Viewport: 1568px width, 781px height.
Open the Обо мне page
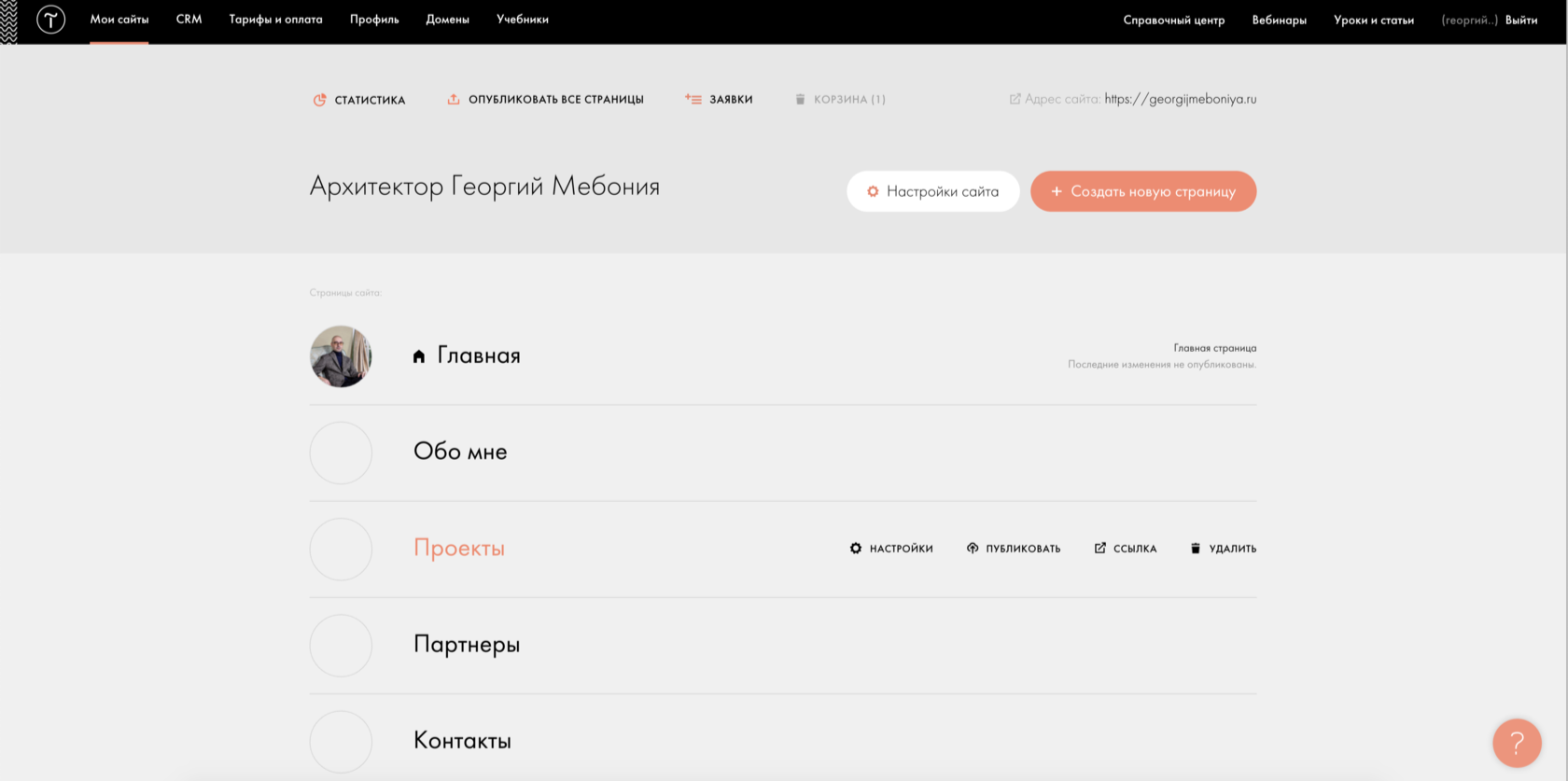460,453
